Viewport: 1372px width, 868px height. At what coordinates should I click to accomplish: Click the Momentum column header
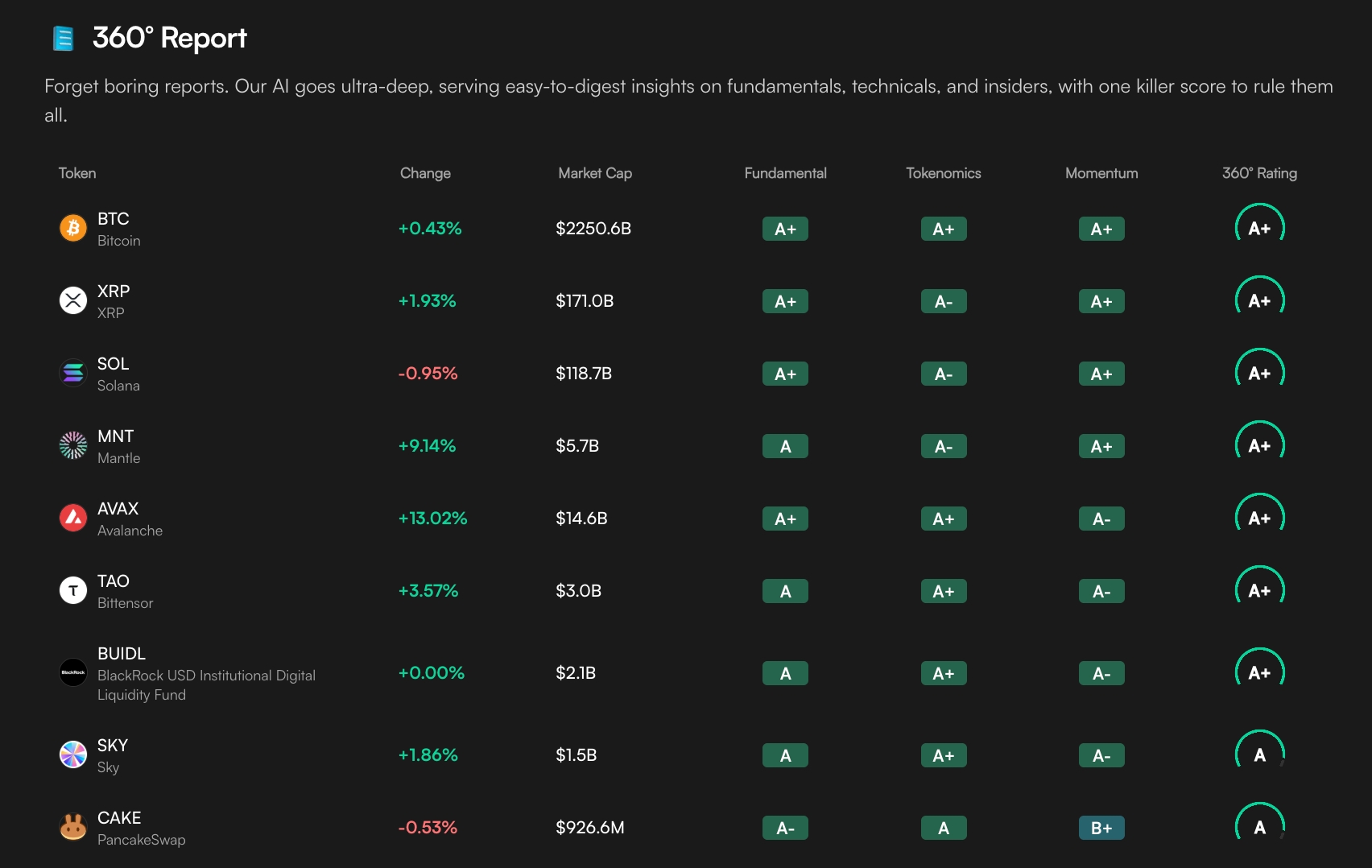coord(1101,173)
